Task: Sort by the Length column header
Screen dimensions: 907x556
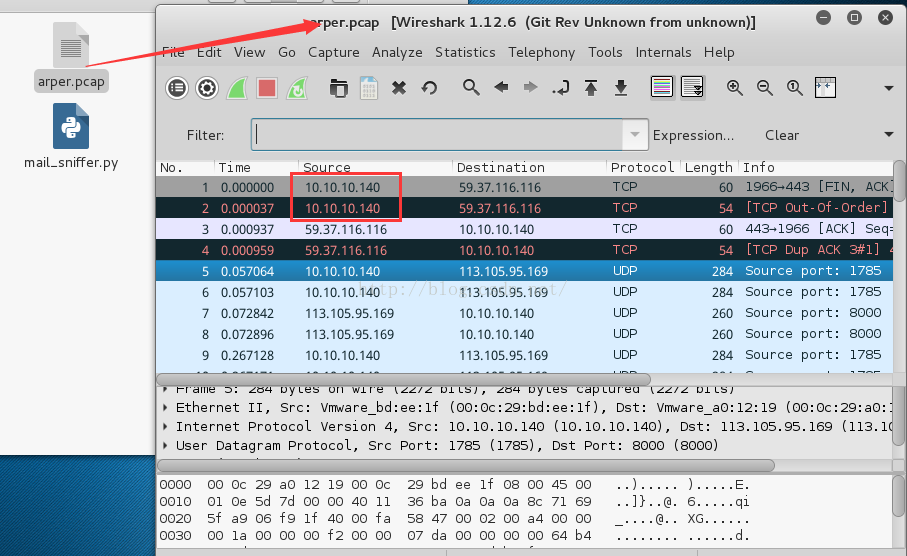Action: (x=709, y=168)
